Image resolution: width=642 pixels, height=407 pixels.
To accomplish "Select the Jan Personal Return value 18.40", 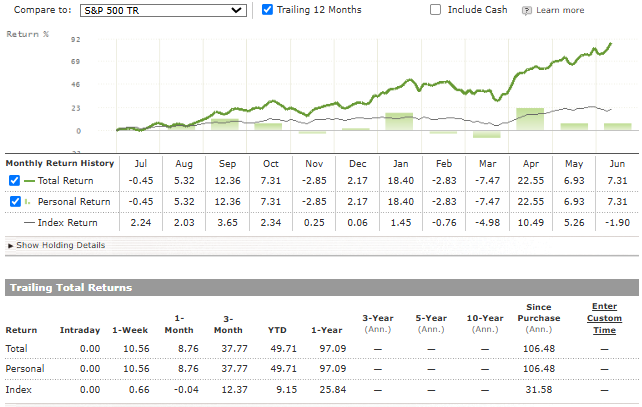I will point(400,201).
